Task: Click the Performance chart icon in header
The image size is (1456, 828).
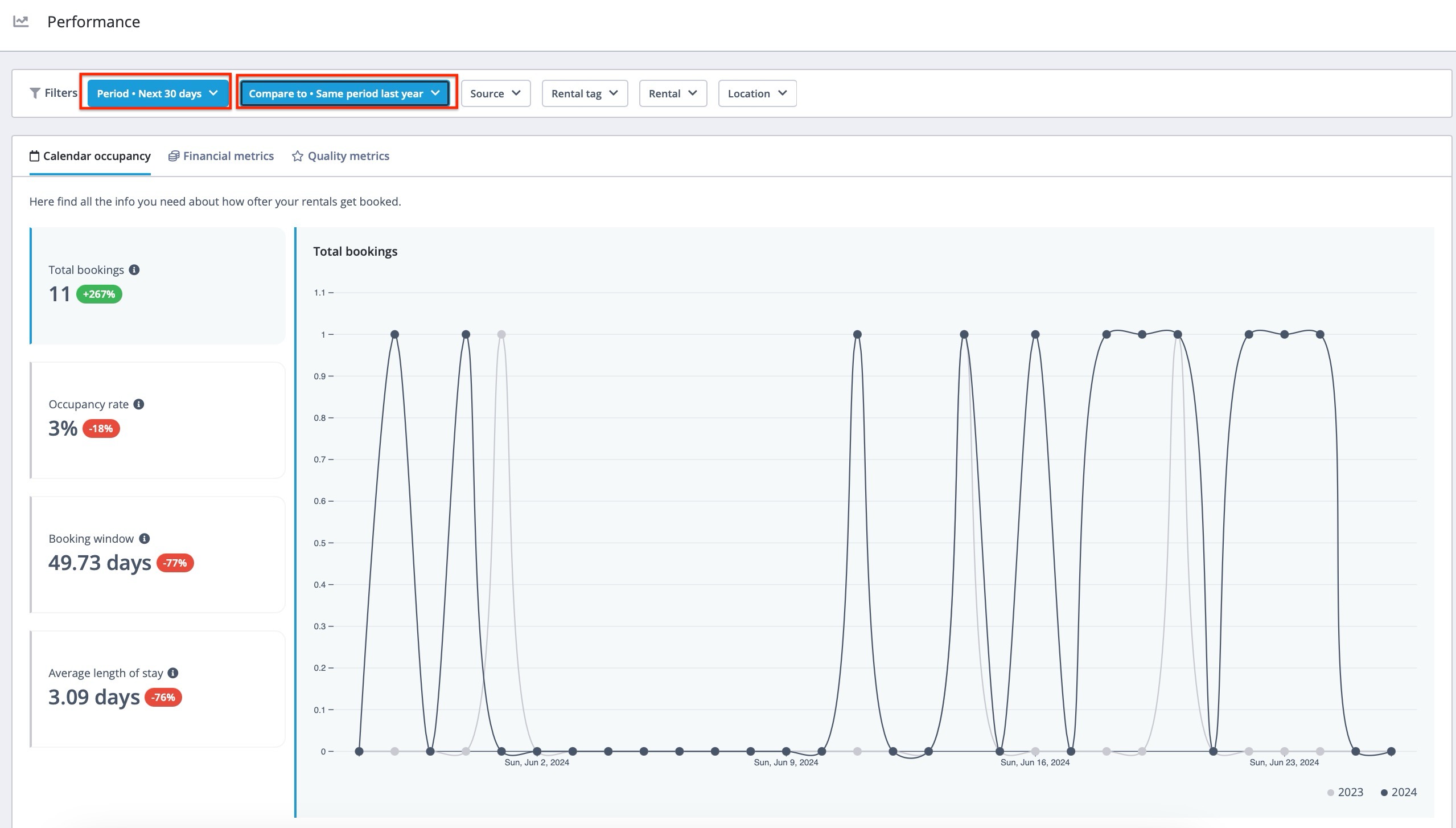Action: pyautogui.click(x=21, y=22)
